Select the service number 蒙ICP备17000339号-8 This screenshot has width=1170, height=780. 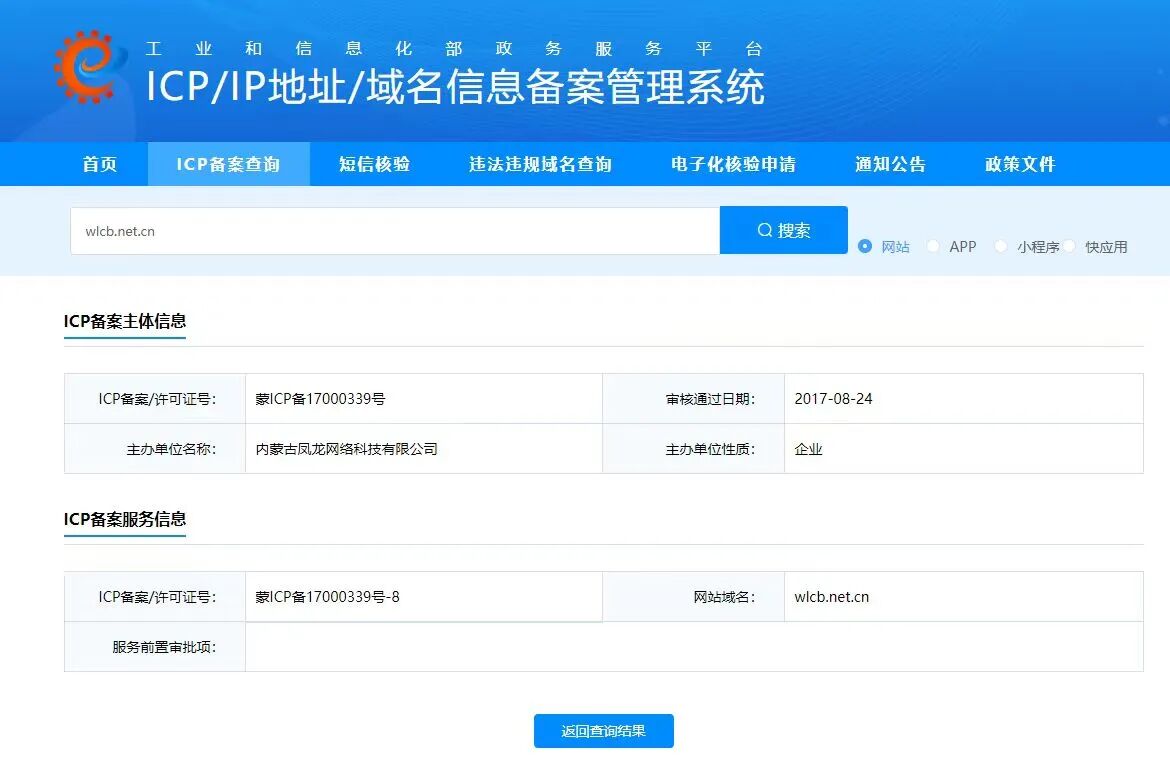coord(328,596)
